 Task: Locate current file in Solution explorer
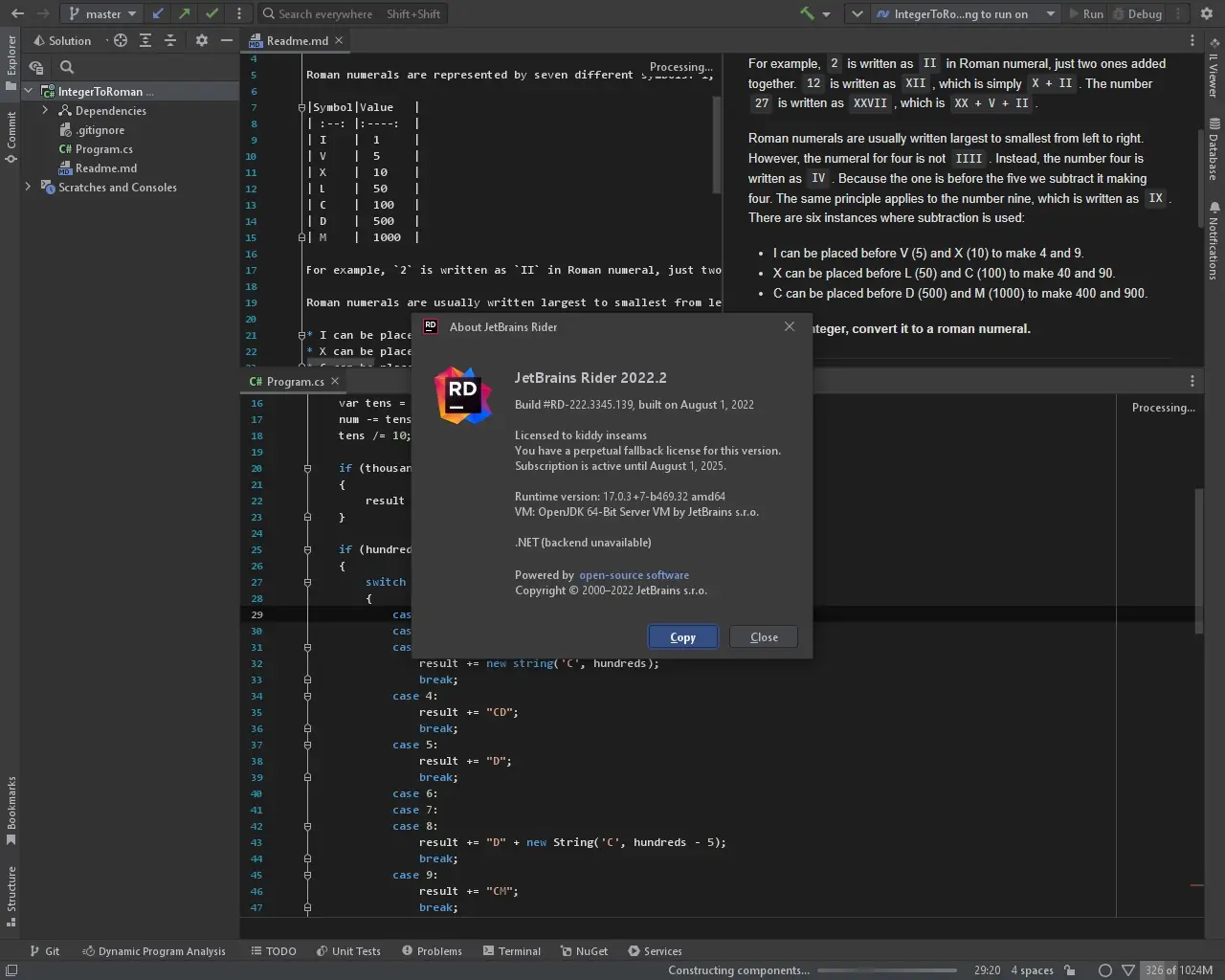tap(120, 41)
